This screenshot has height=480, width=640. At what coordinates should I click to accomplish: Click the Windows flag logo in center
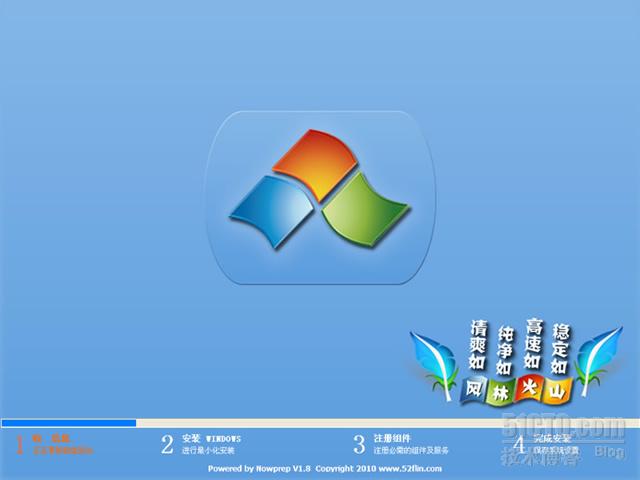tap(320, 189)
